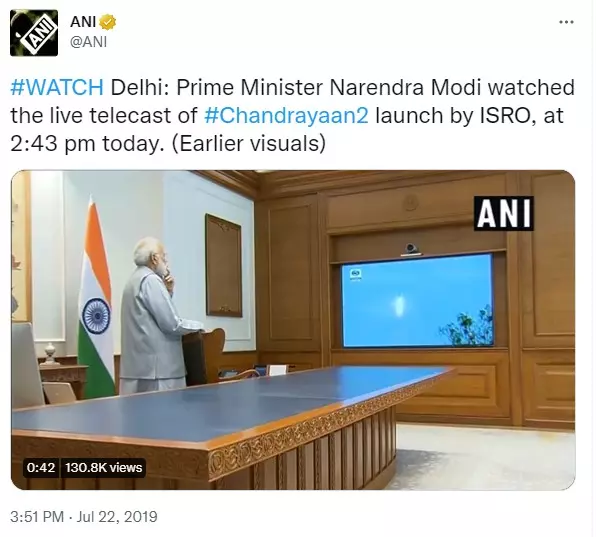
Task: Play the embedded ANI video
Action: point(293,330)
